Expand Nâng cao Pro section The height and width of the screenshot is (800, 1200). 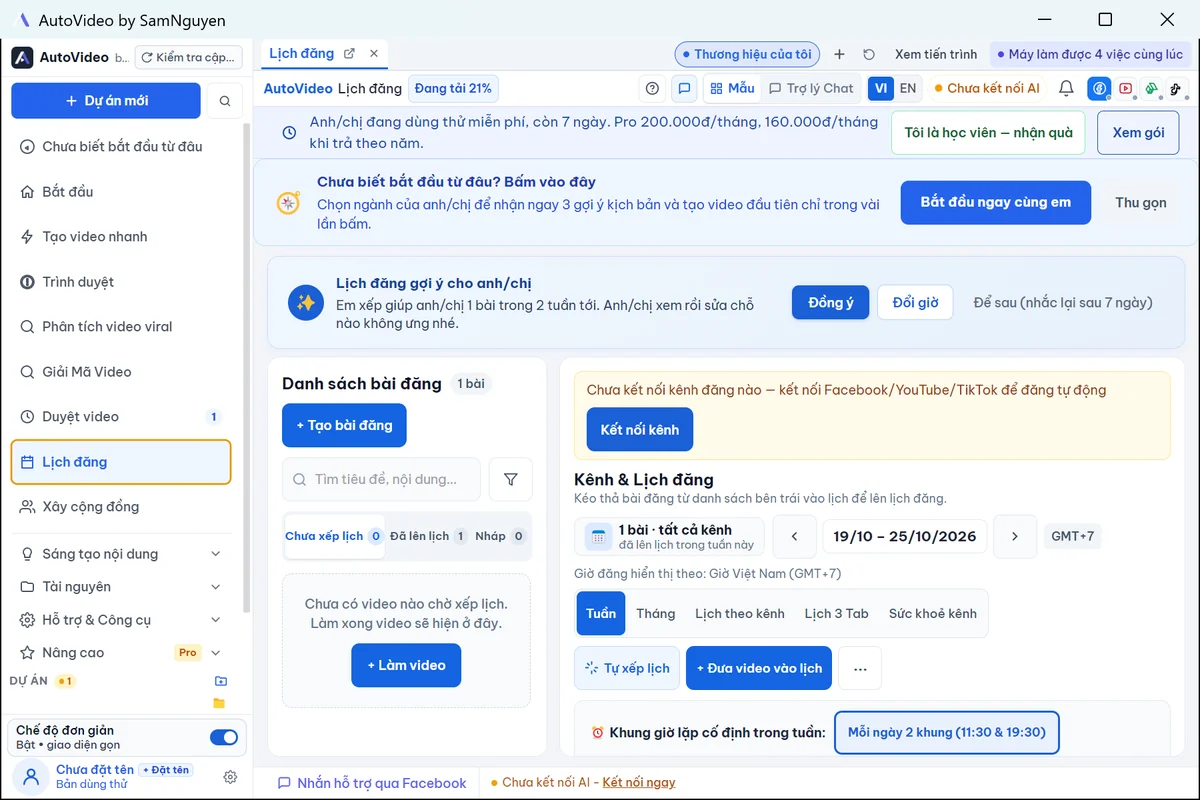click(121, 653)
